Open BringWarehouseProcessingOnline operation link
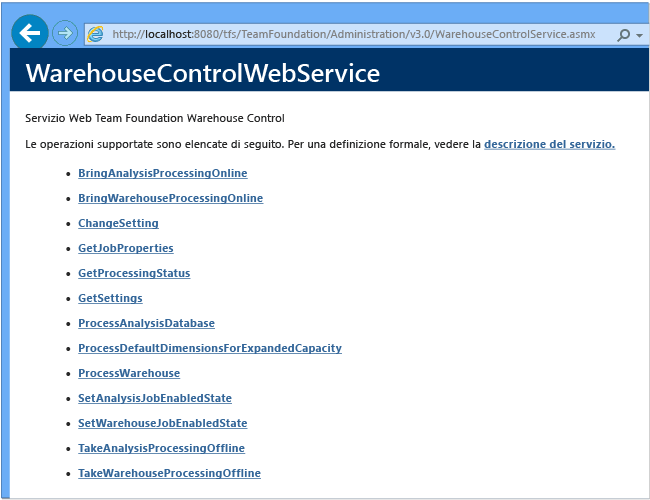 point(170,198)
